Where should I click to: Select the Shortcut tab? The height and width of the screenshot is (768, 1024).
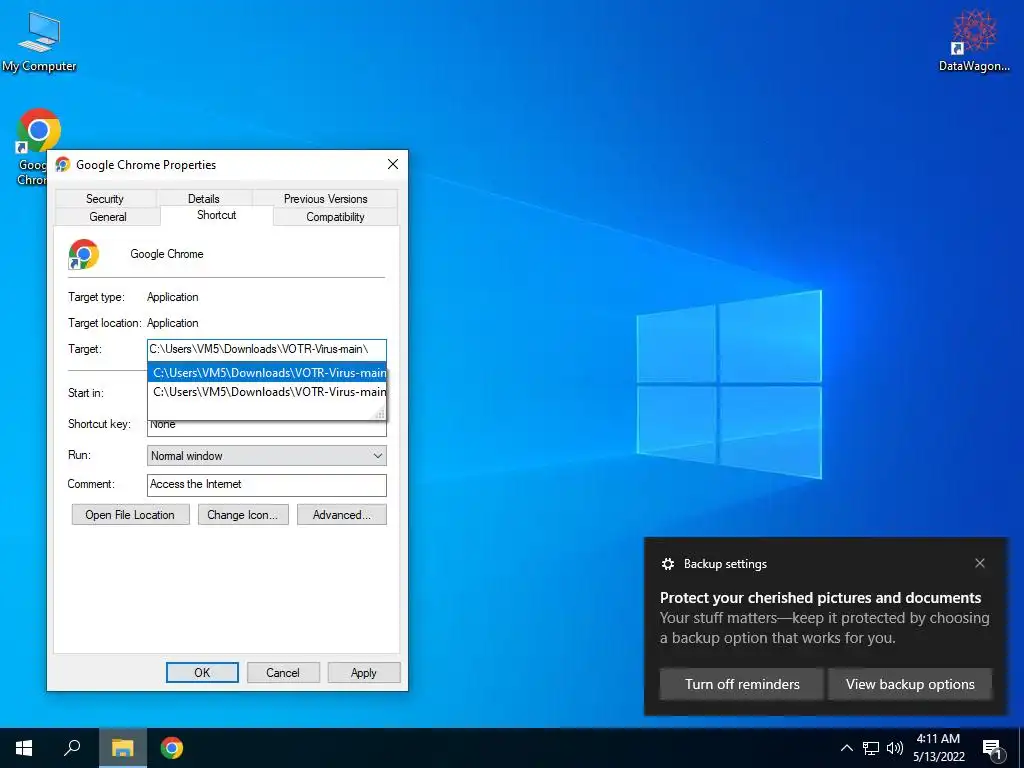pos(216,216)
